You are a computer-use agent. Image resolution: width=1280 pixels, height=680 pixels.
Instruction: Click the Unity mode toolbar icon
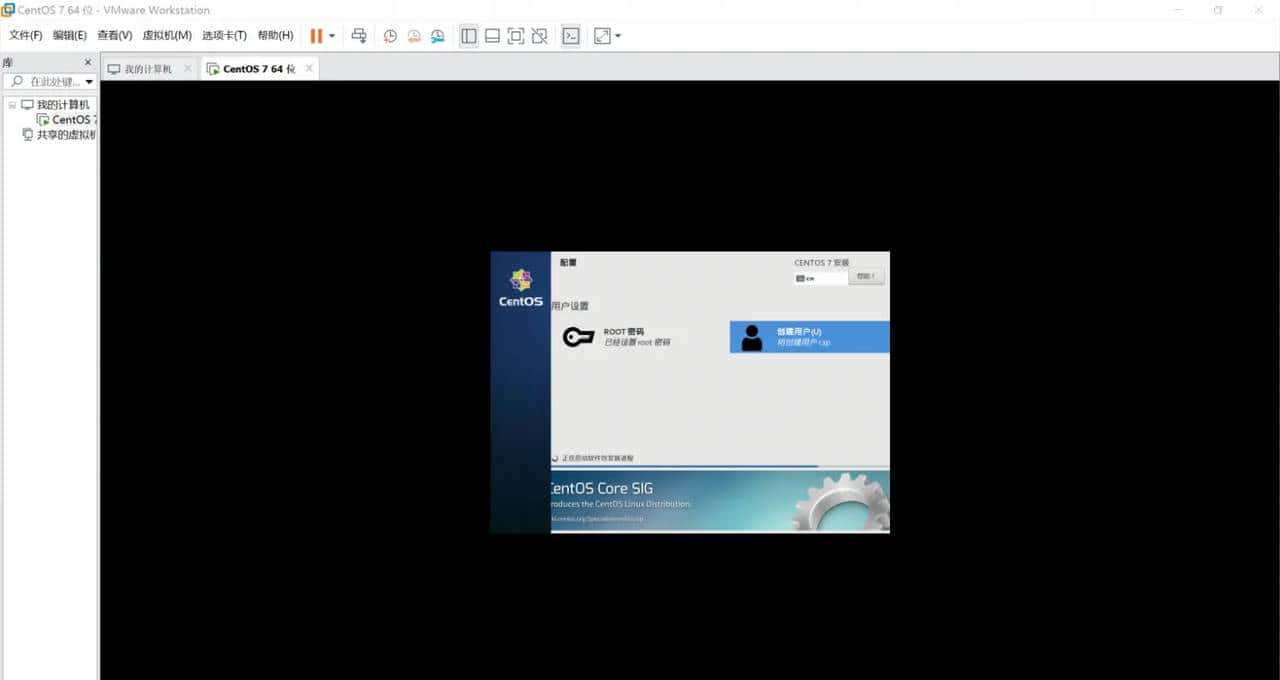[540, 36]
